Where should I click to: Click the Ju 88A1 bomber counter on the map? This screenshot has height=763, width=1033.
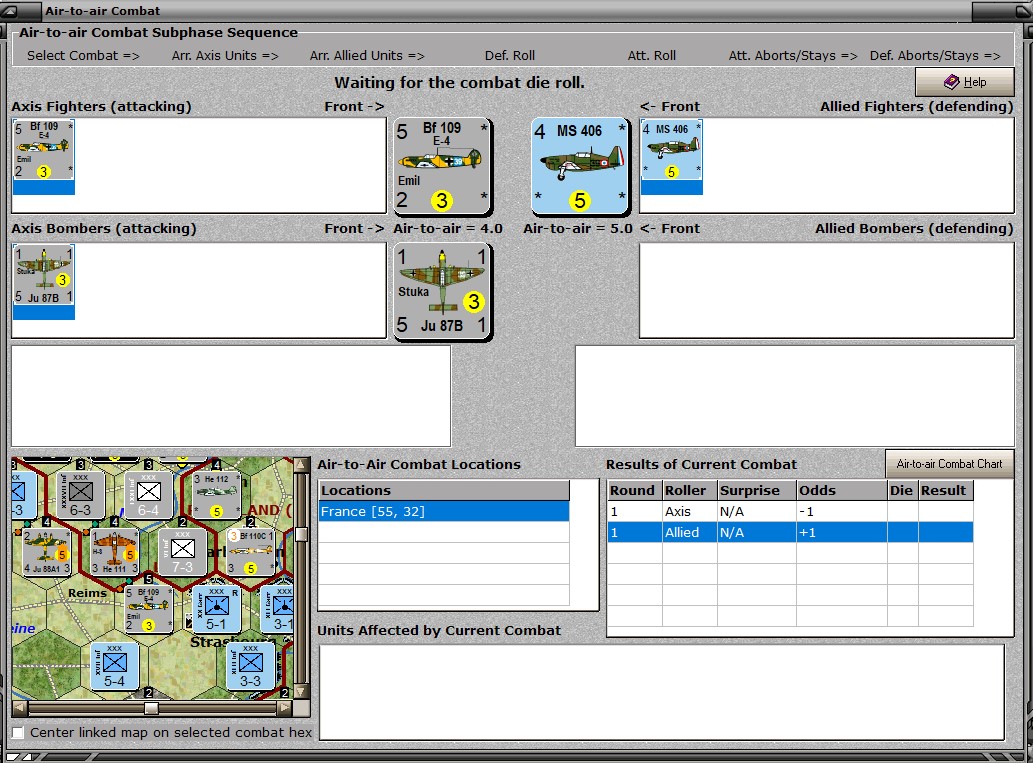coord(45,551)
